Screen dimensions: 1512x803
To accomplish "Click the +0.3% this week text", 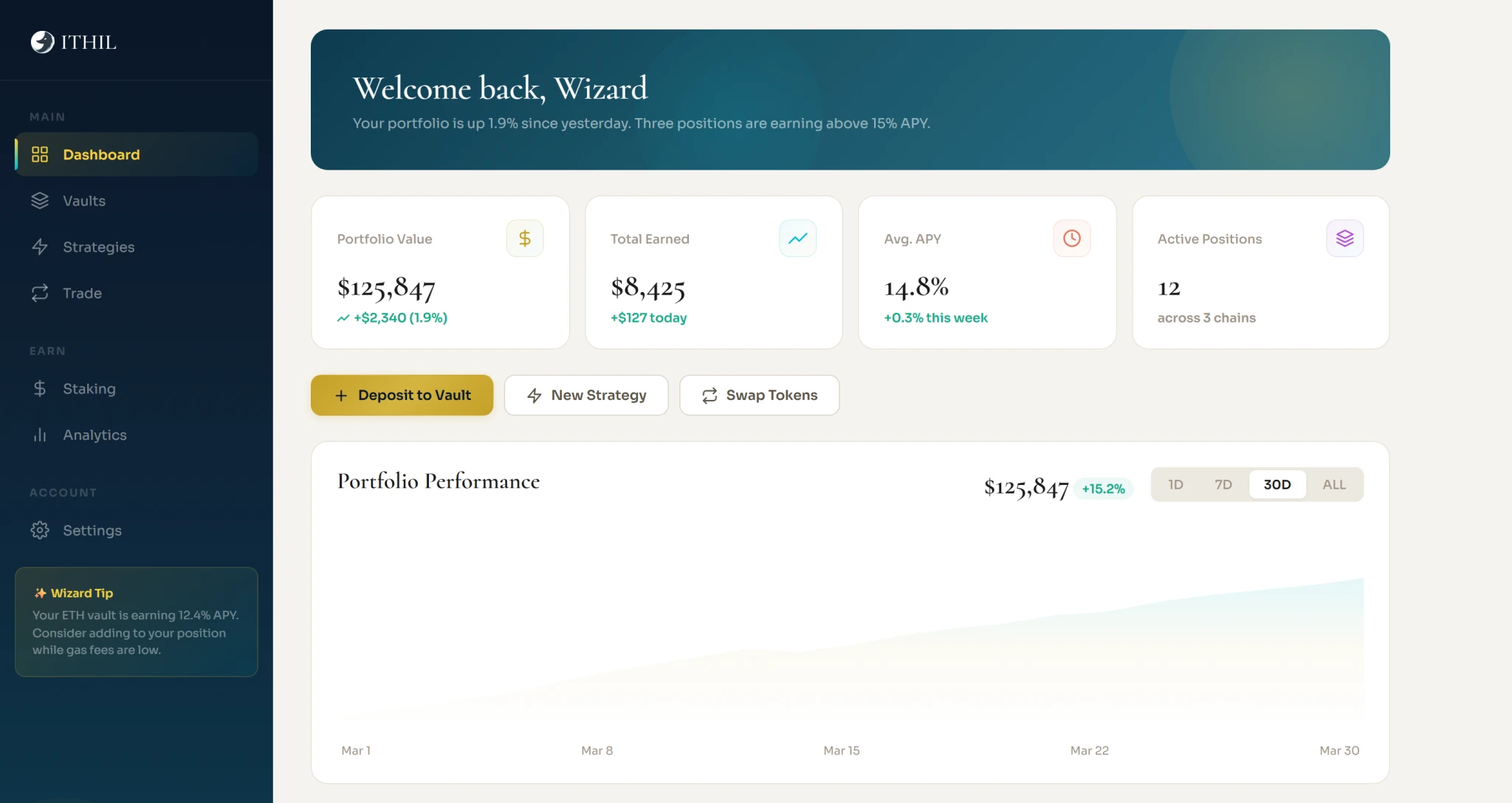I will [935, 317].
